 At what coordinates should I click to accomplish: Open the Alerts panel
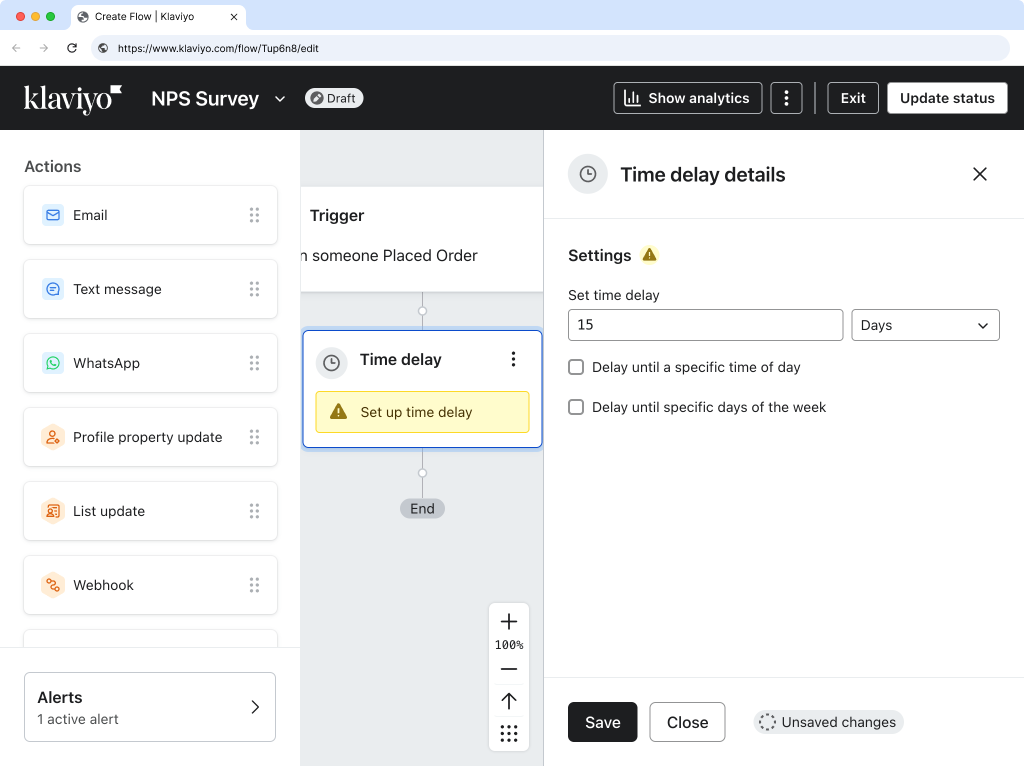point(150,707)
